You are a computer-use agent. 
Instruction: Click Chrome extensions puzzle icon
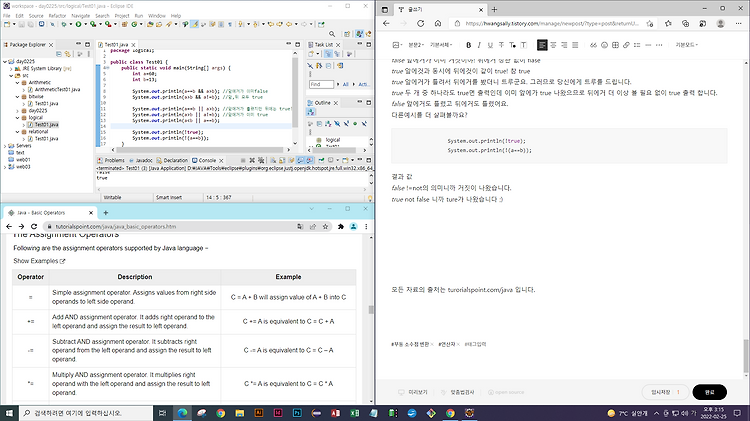click(x=341, y=226)
